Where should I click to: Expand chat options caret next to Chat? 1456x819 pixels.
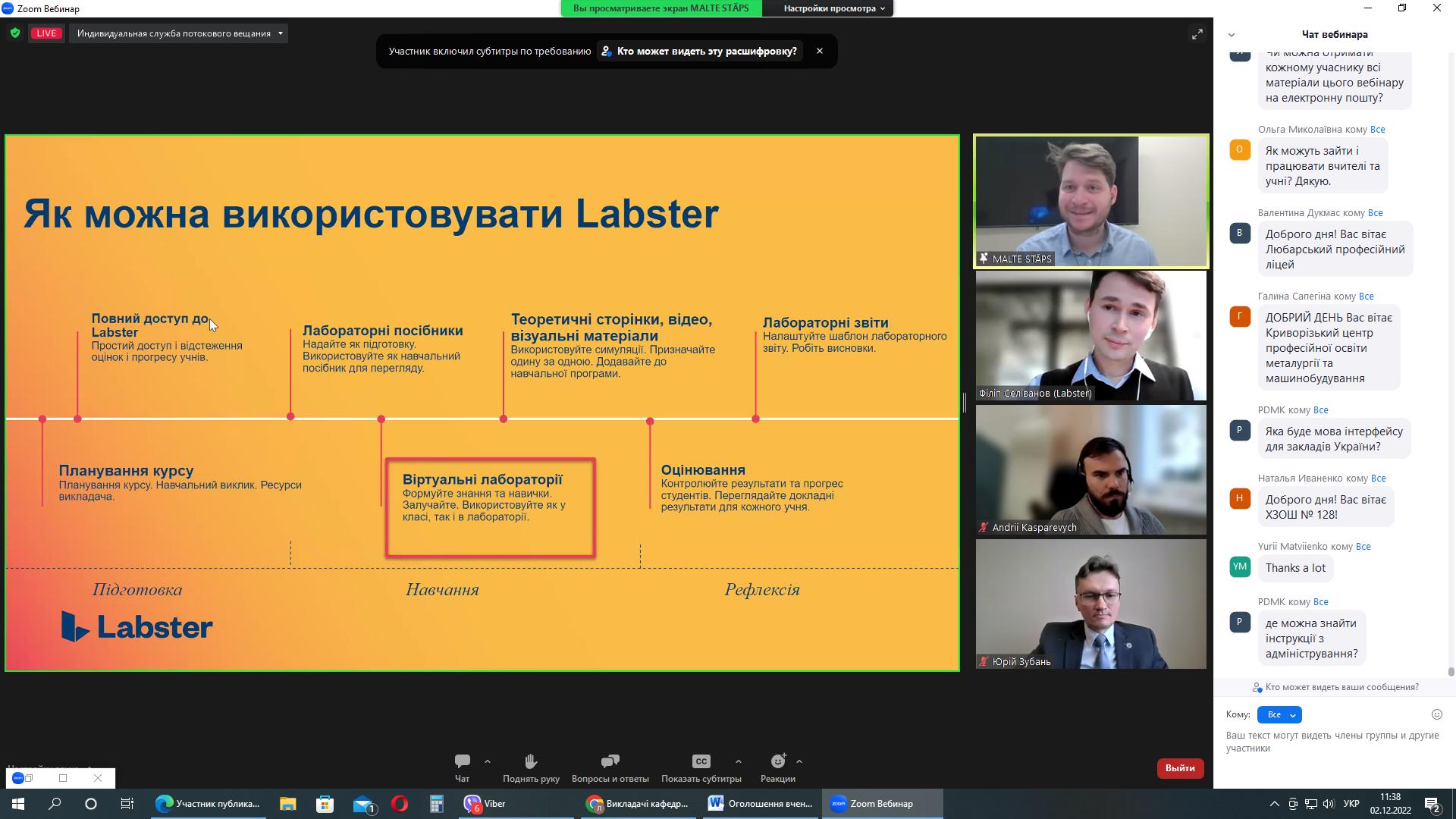tap(488, 761)
